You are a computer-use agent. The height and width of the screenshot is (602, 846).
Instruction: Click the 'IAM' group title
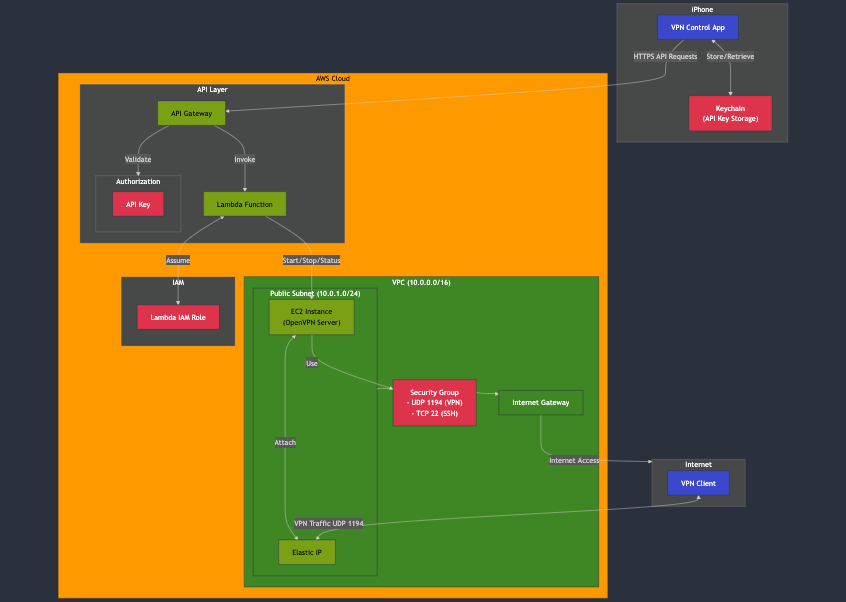pos(178,282)
